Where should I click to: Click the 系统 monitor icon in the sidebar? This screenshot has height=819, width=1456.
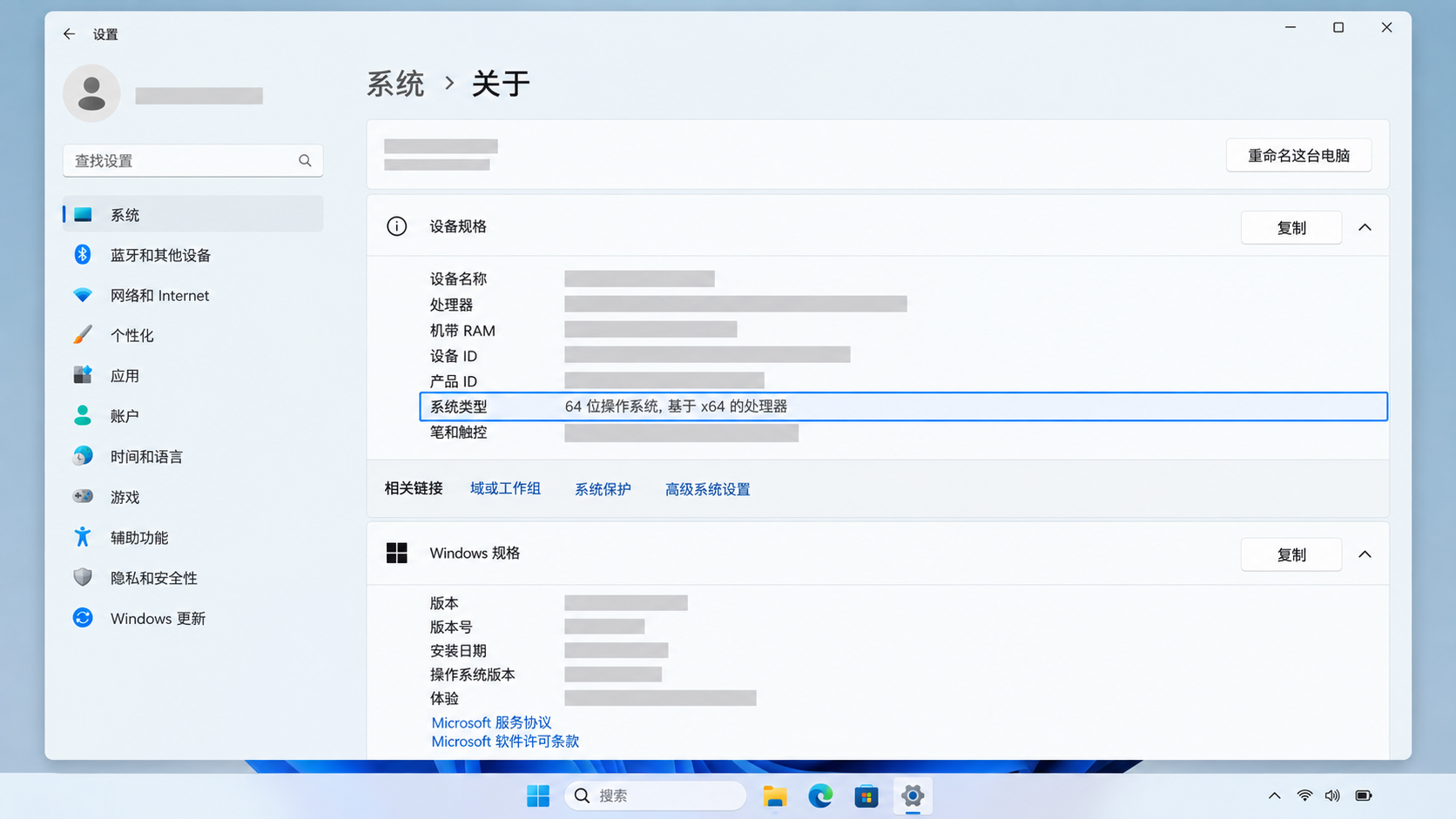pos(83,214)
